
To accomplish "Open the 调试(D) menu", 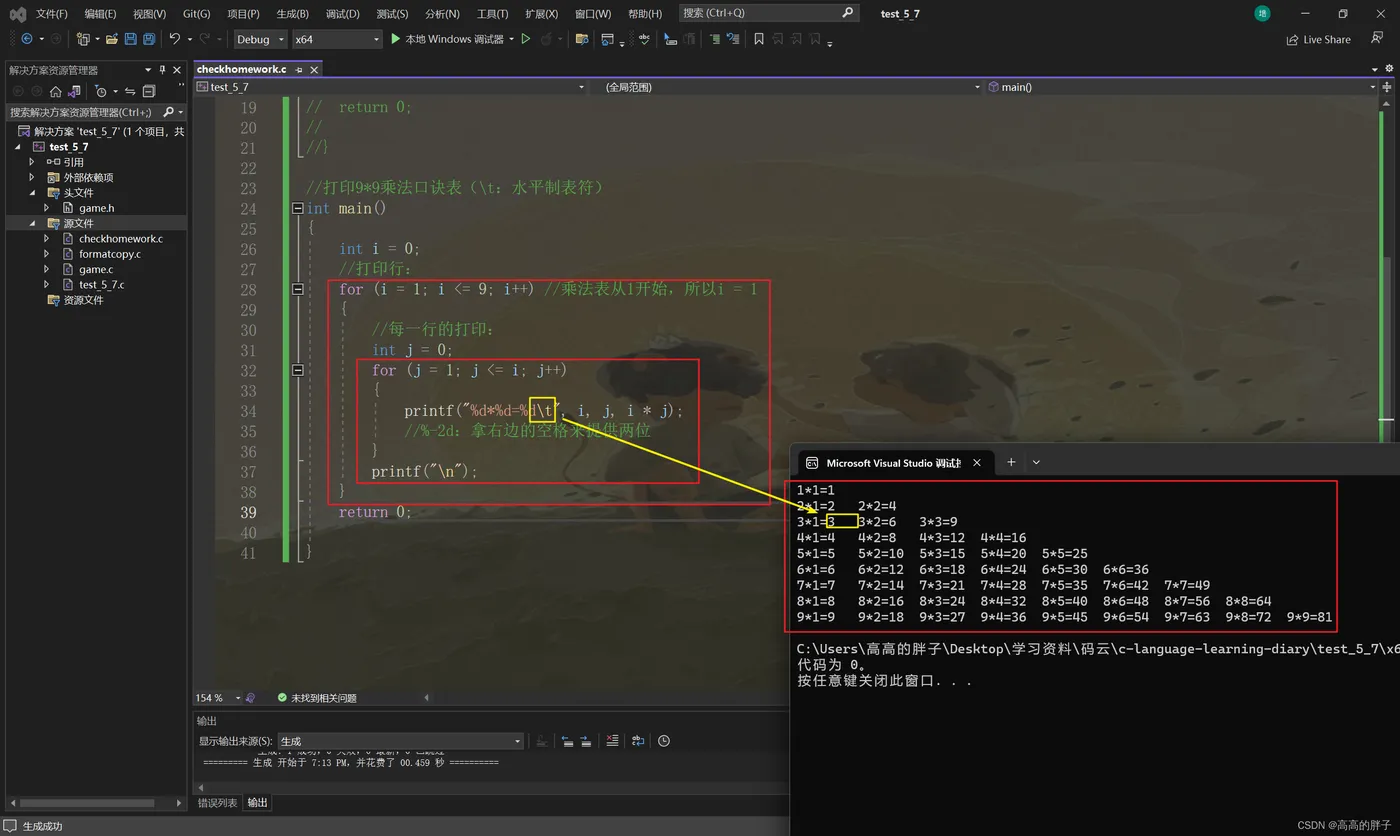I will tap(342, 13).
